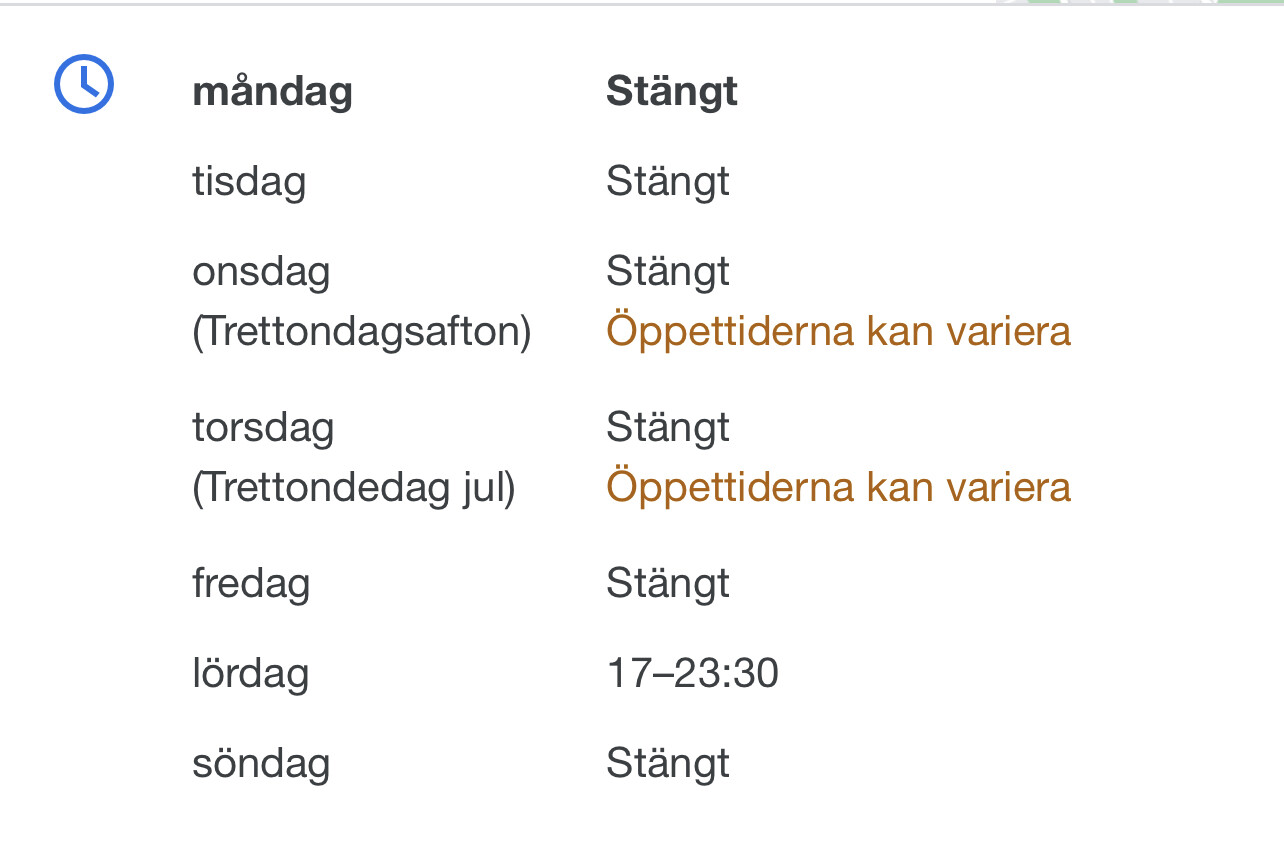Viewport: 1284px width, 841px height.
Task: Click the (Trettondagsafton) holiday note
Action: (361, 331)
